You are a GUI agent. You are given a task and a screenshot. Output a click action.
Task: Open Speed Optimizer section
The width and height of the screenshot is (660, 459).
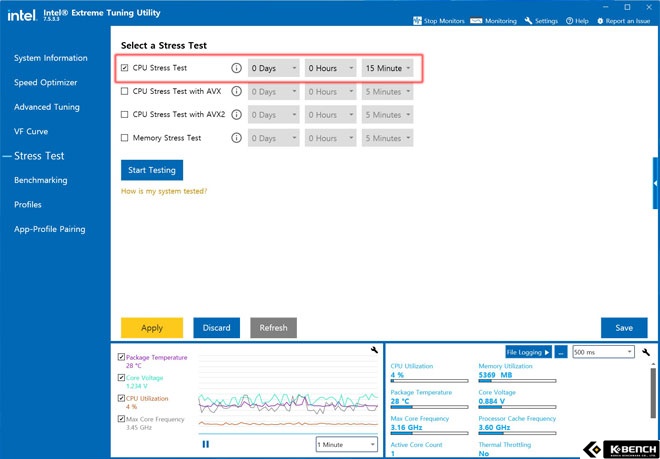[x=45, y=83]
